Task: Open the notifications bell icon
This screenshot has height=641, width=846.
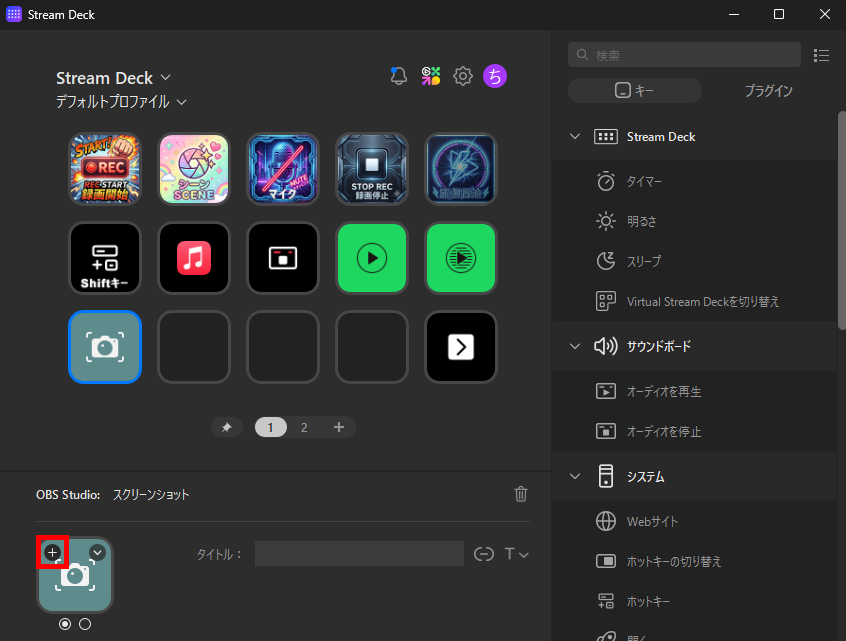Action: [398, 76]
